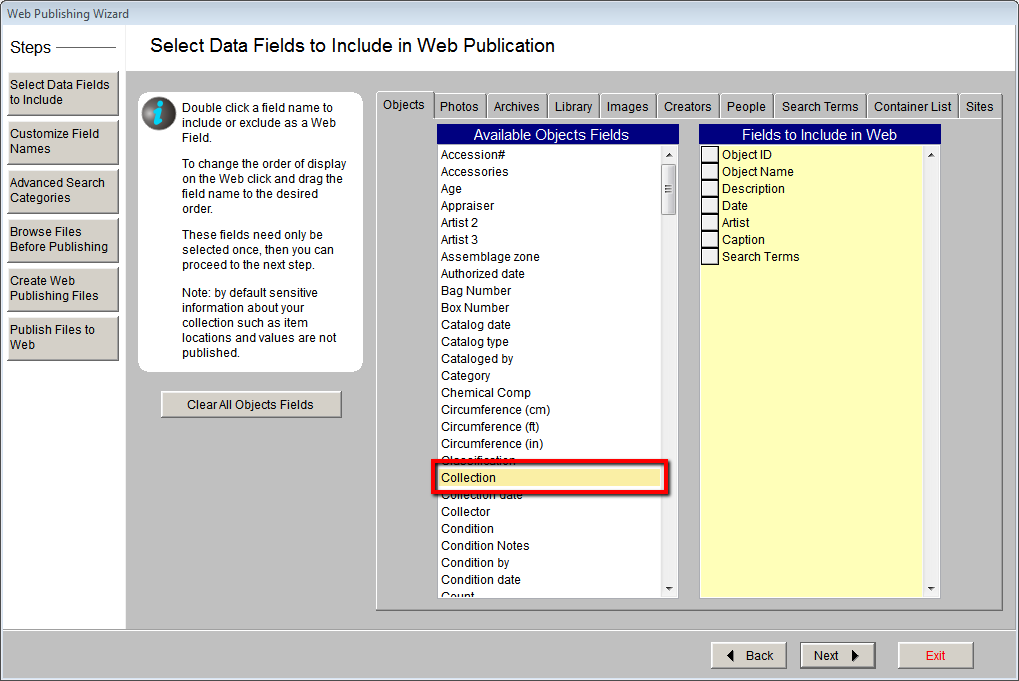This screenshot has width=1019, height=681.
Task: Select the Condition field
Action: (x=549, y=528)
